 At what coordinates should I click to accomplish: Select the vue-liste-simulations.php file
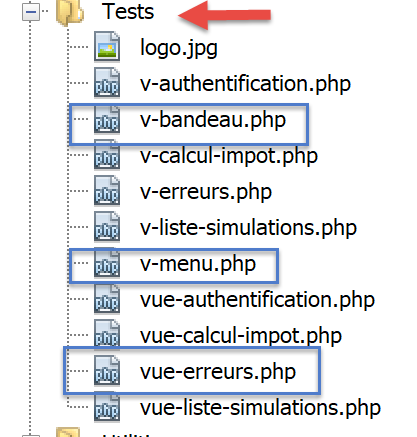coord(260,408)
